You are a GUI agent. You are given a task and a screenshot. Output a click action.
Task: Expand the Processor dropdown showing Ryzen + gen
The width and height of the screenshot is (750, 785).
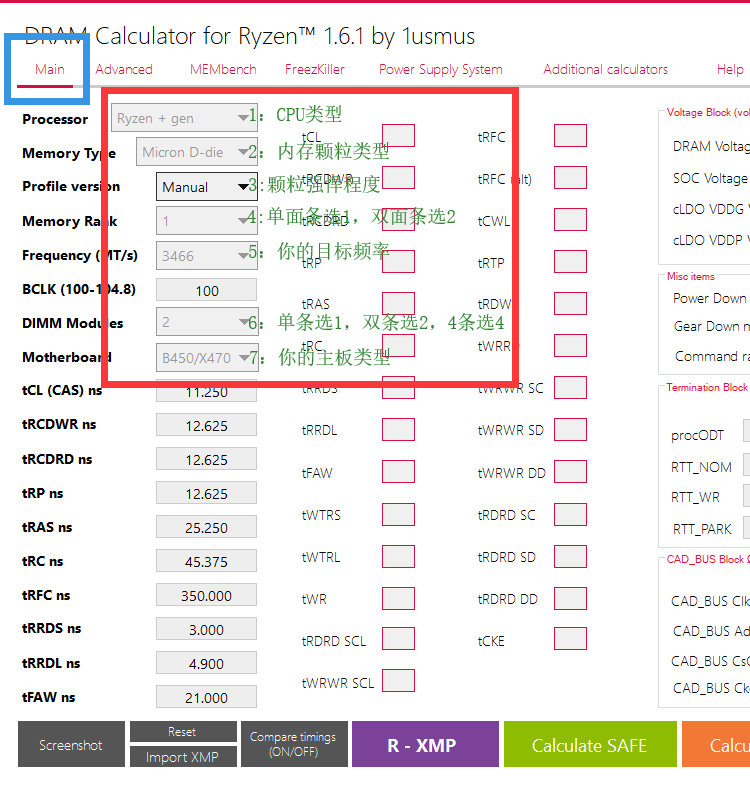point(184,118)
